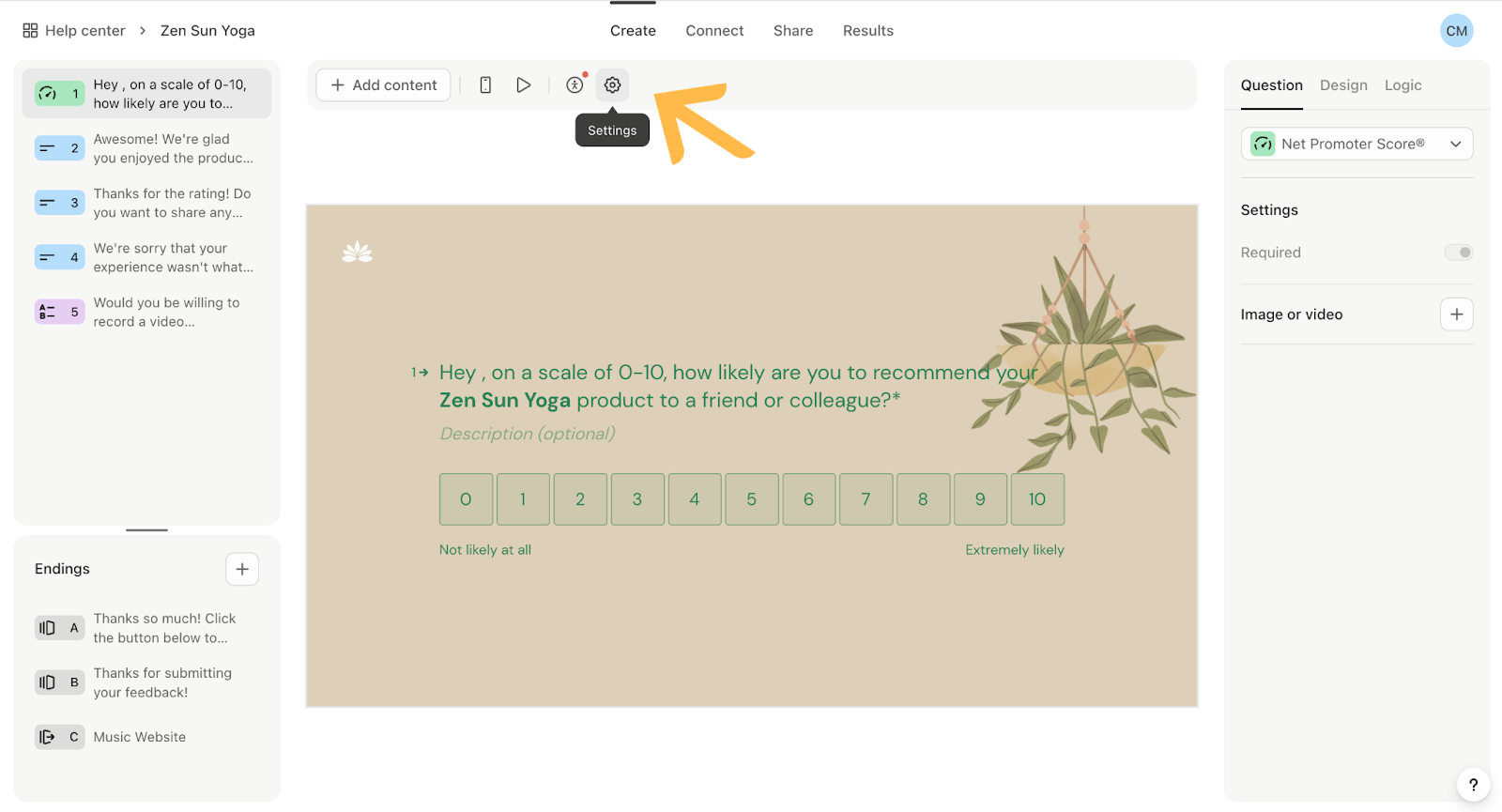
Task: Click the Add content button
Action: (x=383, y=85)
